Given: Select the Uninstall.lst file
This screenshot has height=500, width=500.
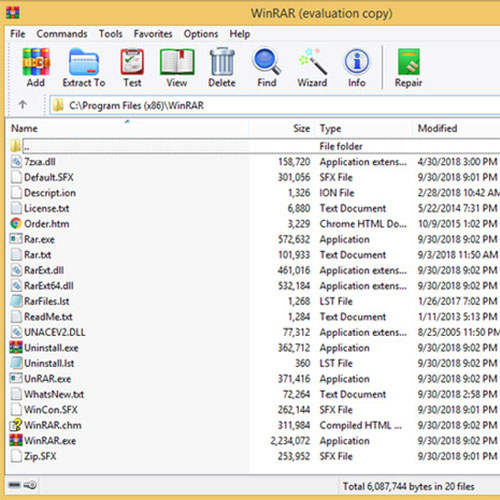Looking at the screenshot, I should 49,363.
